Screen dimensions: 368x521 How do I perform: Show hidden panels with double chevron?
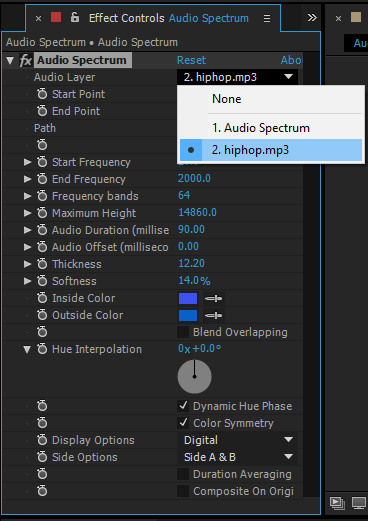click(312, 17)
